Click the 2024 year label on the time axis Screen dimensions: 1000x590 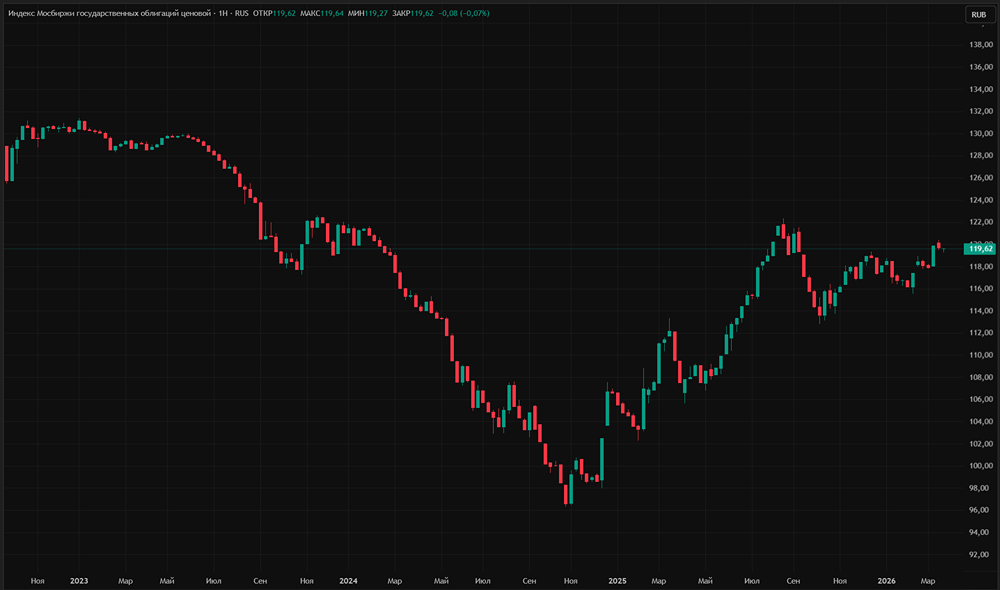(348, 581)
